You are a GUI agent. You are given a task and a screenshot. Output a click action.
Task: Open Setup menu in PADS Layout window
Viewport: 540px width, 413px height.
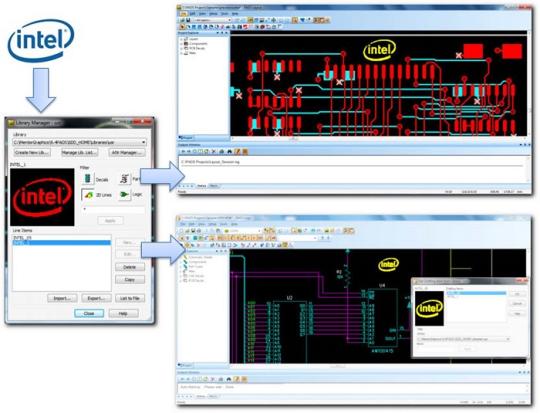click(x=214, y=14)
